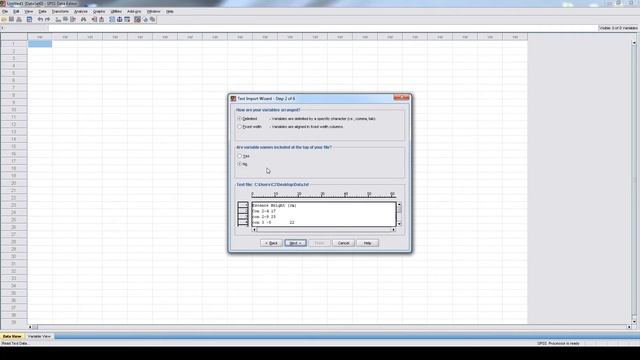This screenshot has width=640, height=360.
Task: Click the data editor vertical scroll-up arrow
Action: click(634, 43)
